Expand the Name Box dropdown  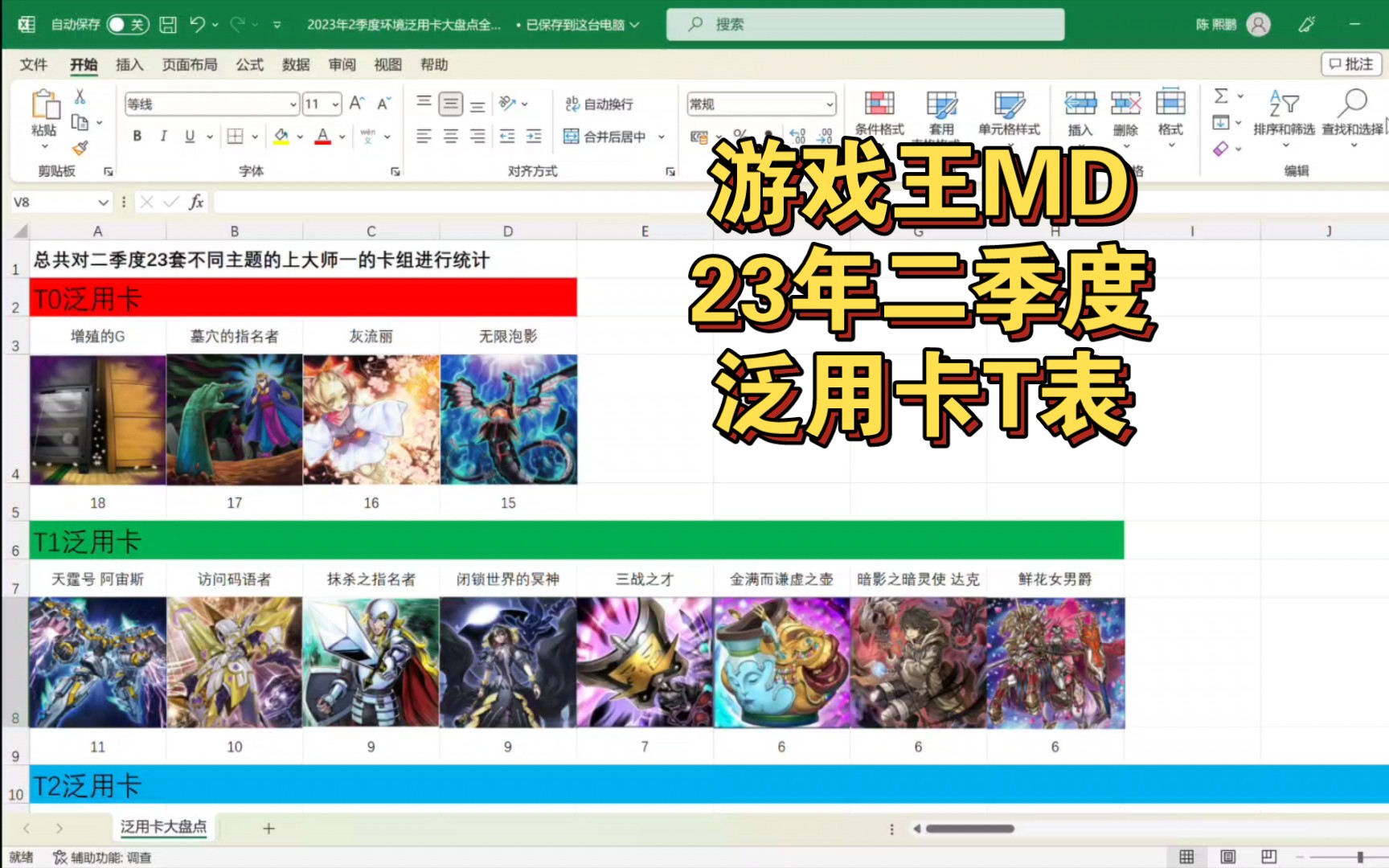(x=103, y=202)
